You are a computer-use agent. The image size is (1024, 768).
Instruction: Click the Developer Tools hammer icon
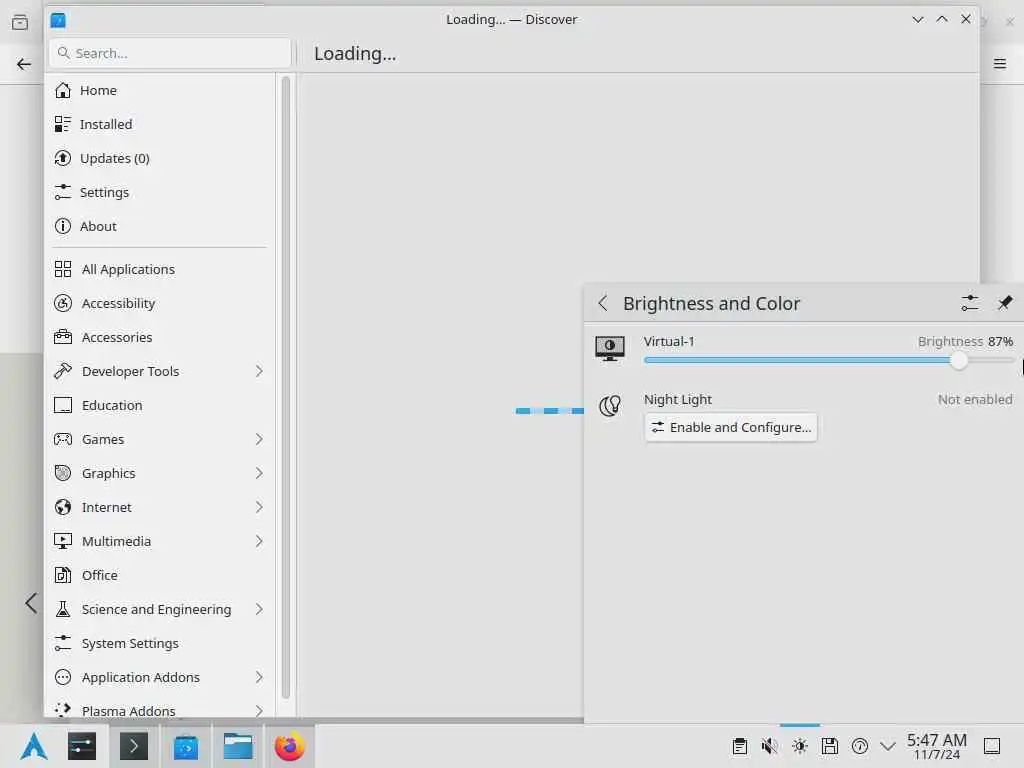(63, 371)
